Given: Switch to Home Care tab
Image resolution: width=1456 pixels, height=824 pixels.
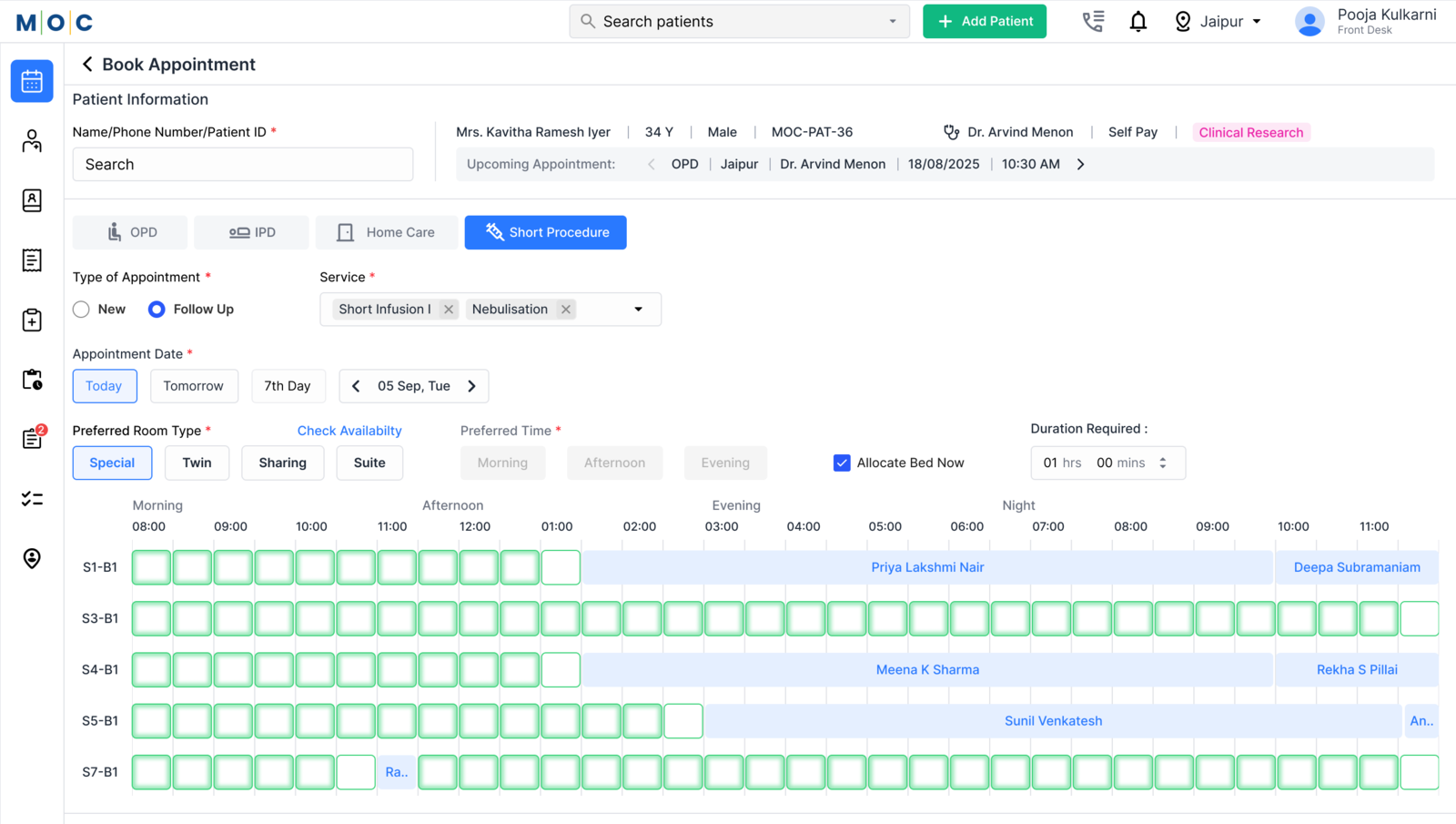Looking at the screenshot, I should tap(386, 232).
